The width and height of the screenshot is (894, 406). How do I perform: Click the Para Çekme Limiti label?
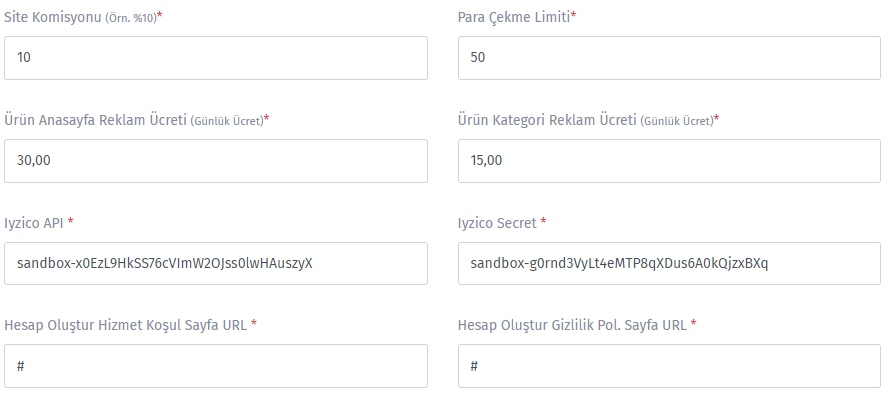click(x=514, y=18)
